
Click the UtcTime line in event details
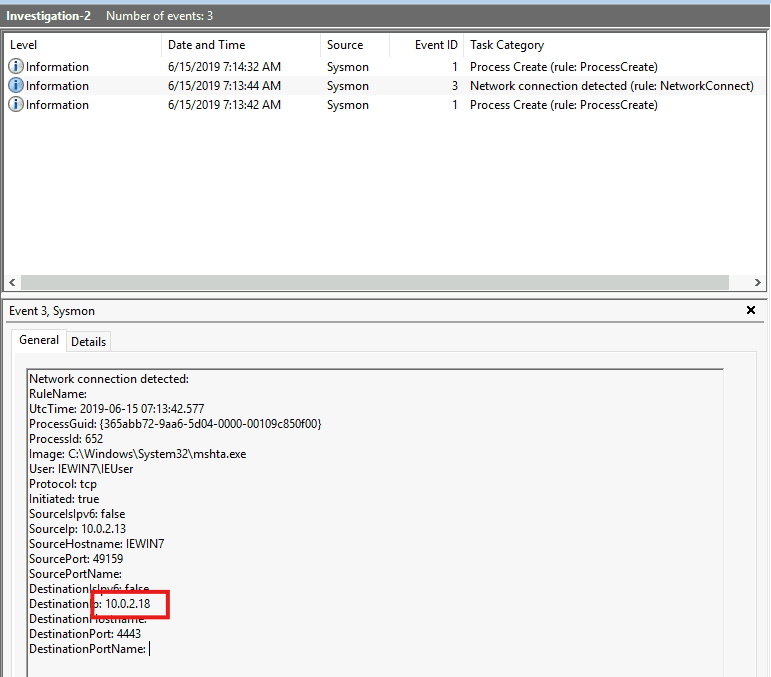point(117,409)
